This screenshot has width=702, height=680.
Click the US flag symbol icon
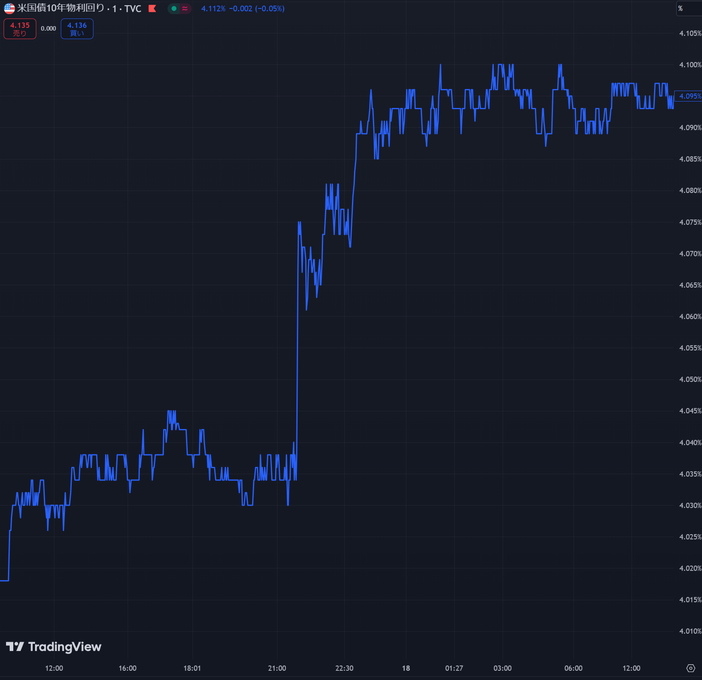click(x=9, y=8)
